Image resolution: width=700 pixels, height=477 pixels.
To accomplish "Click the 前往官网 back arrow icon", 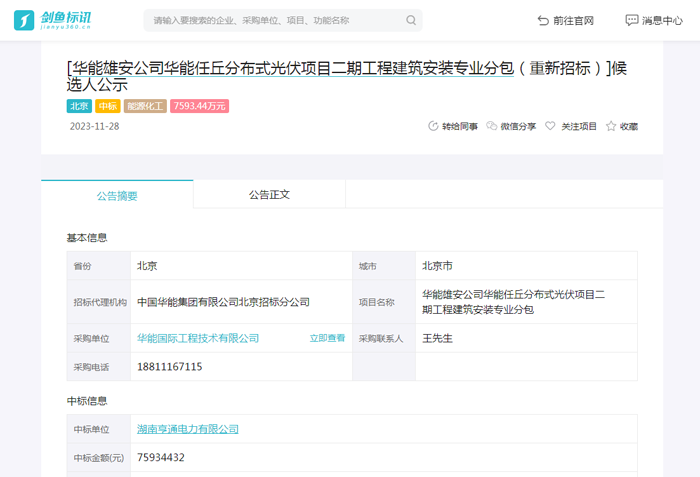I will coord(543,21).
